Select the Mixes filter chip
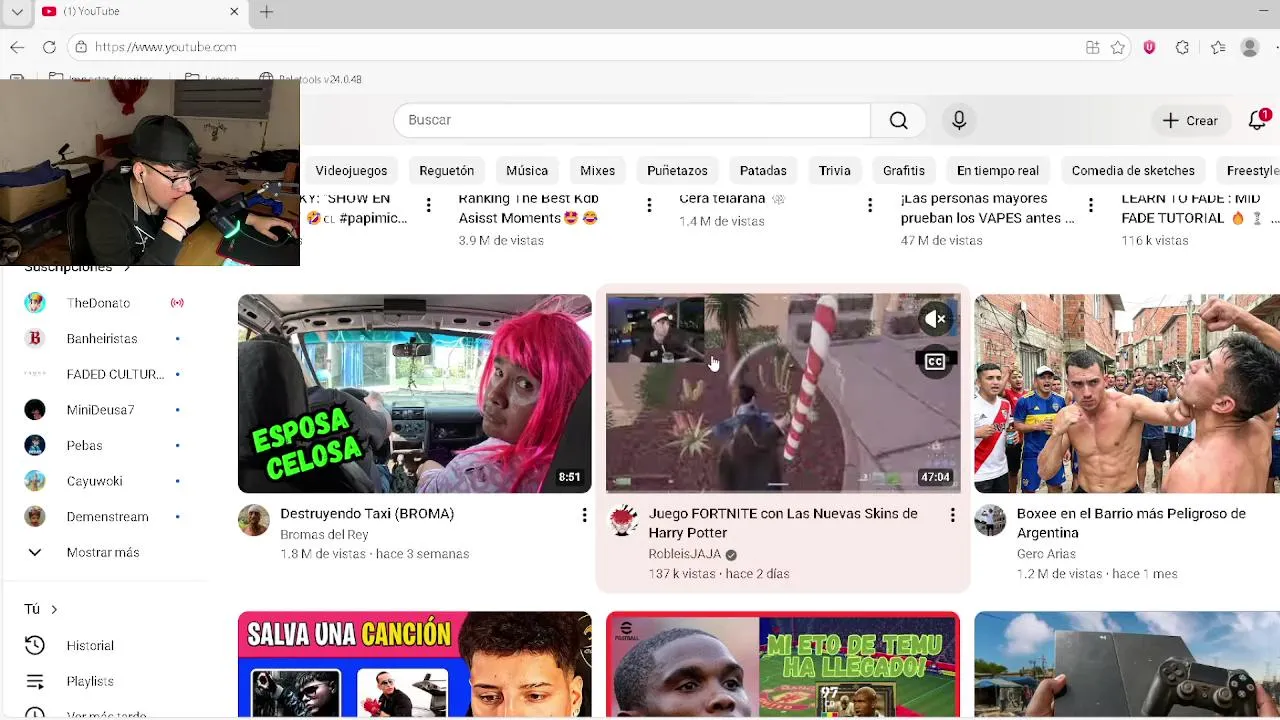1280x720 pixels. [x=598, y=170]
